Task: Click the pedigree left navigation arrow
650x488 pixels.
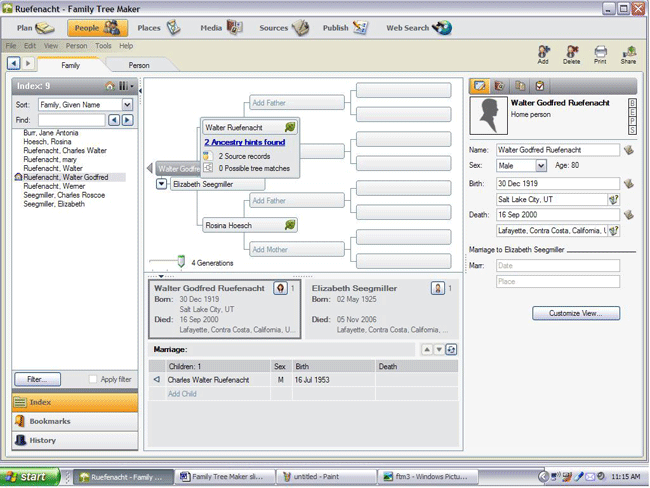Action: tap(150, 168)
